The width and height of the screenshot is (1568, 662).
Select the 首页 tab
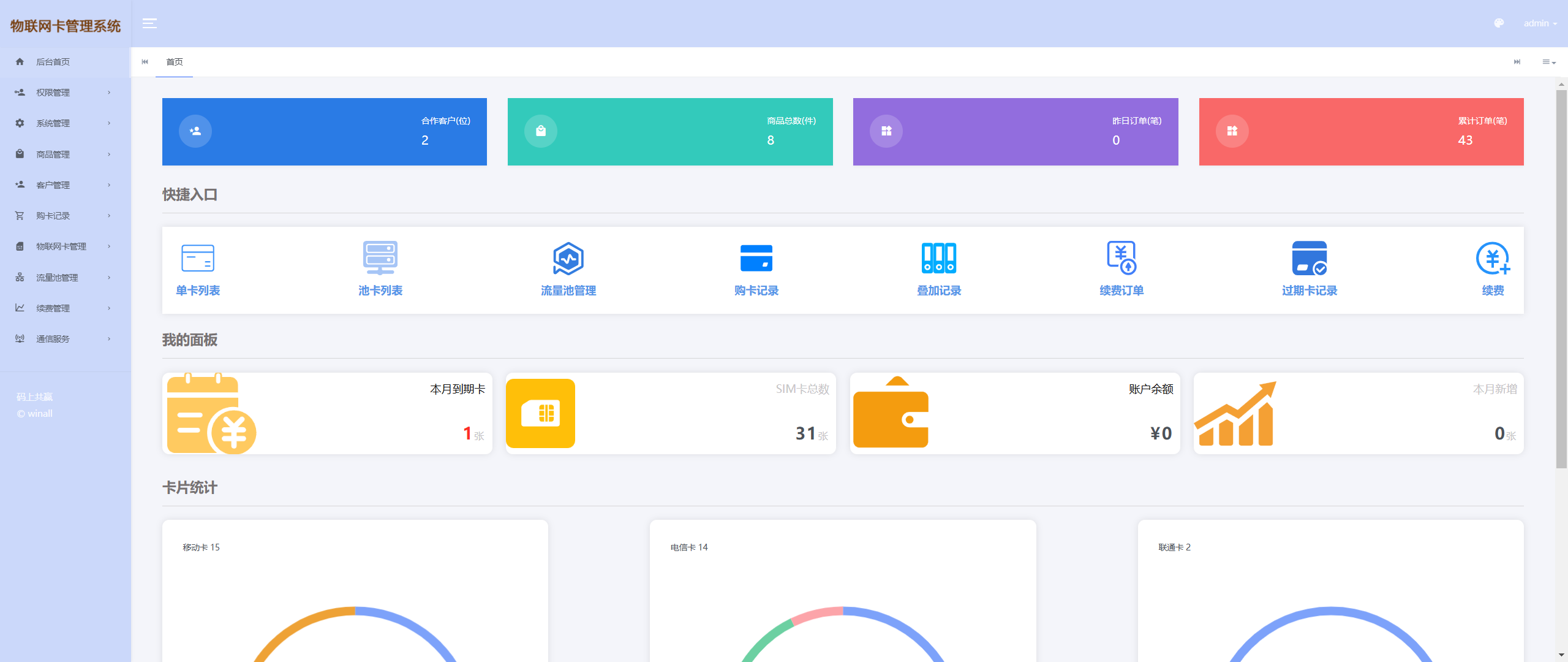175,62
